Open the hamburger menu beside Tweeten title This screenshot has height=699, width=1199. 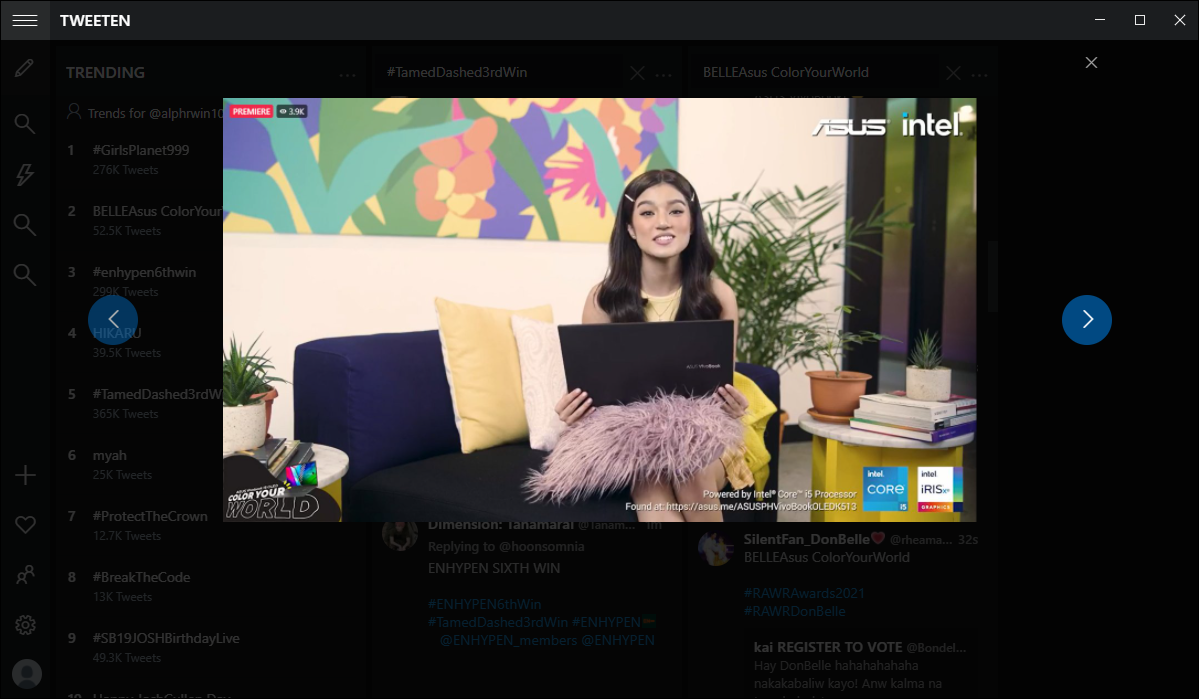tap(25, 20)
